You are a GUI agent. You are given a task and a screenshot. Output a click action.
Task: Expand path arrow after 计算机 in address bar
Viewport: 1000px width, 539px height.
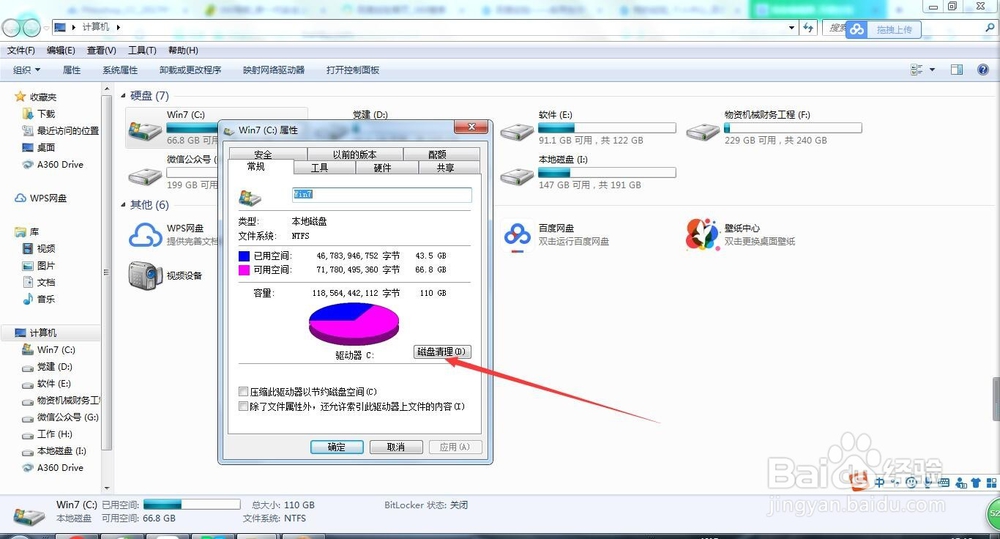[x=119, y=27]
